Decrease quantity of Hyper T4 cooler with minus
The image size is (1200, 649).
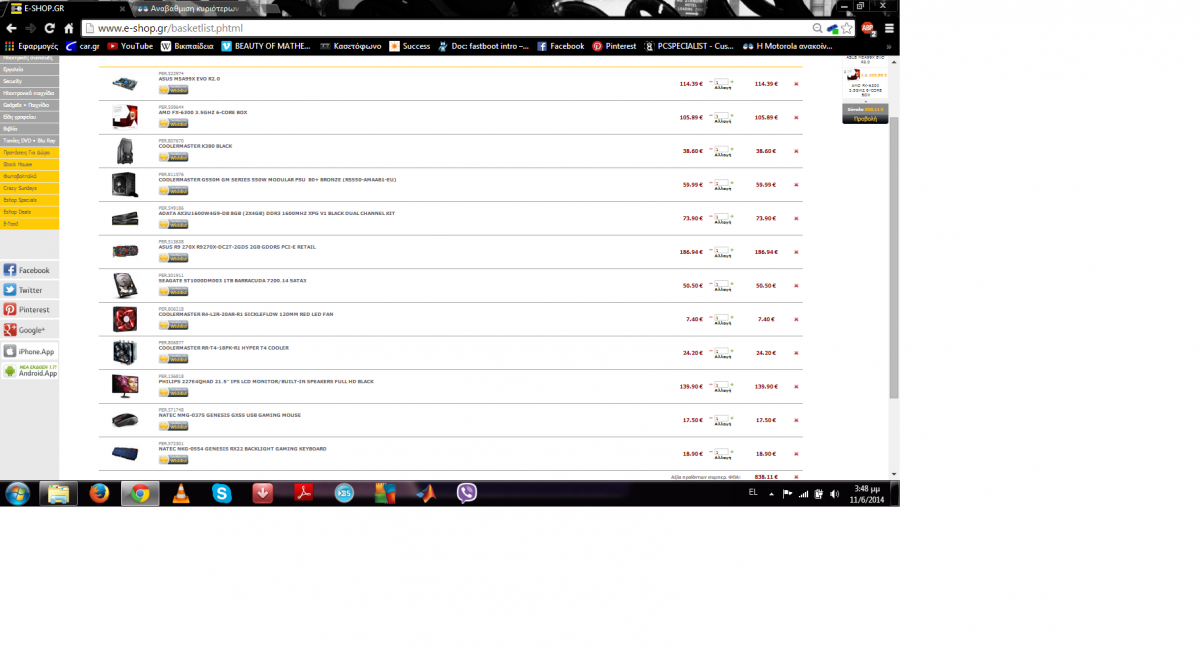(x=711, y=351)
